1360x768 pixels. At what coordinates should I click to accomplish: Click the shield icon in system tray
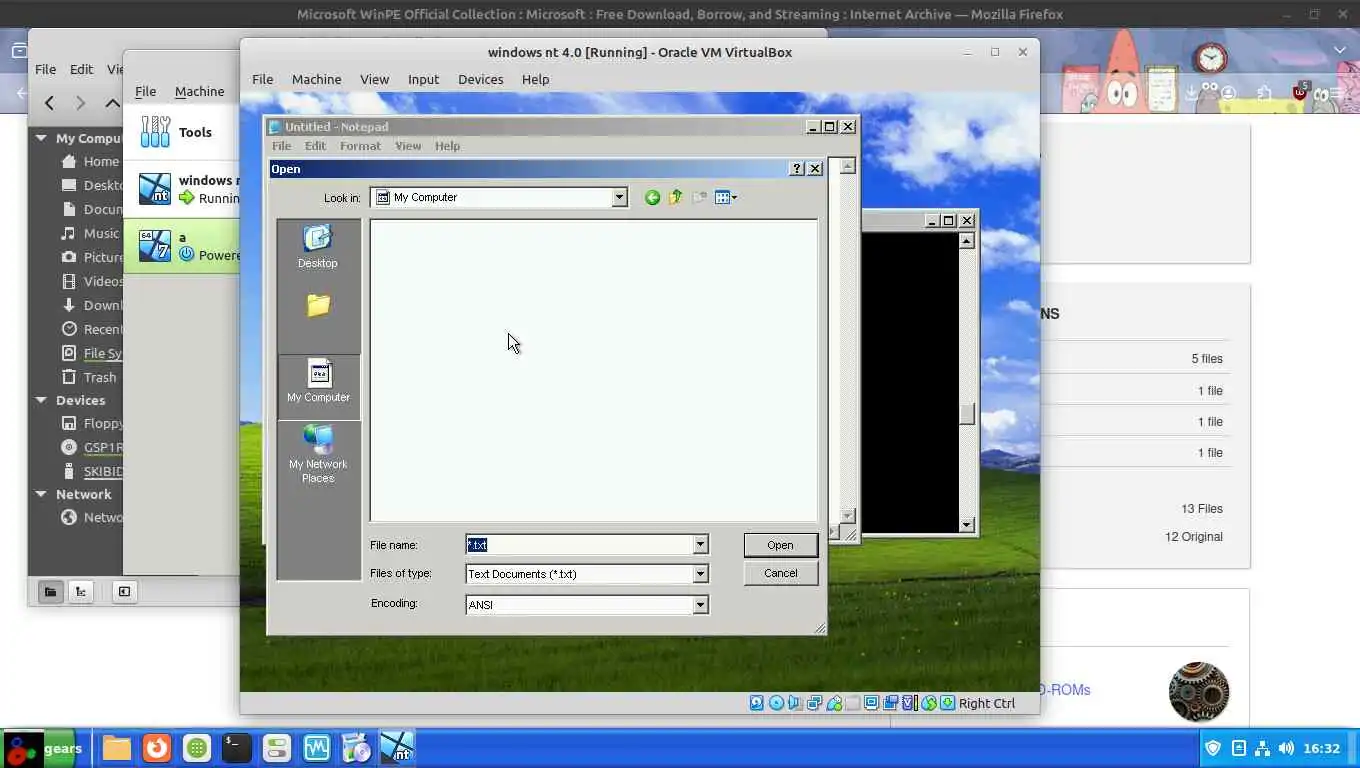[1213, 748]
